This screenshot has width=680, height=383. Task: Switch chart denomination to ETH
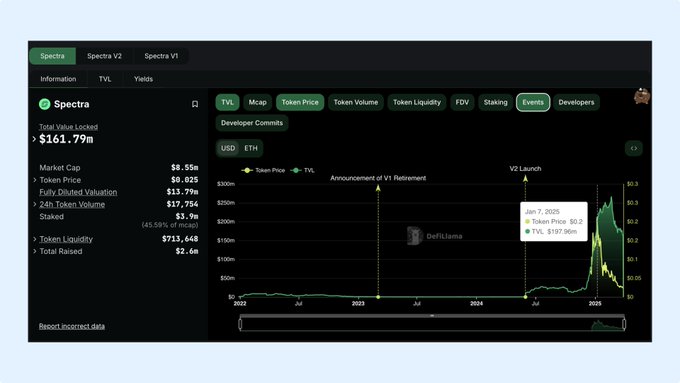click(251, 148)
